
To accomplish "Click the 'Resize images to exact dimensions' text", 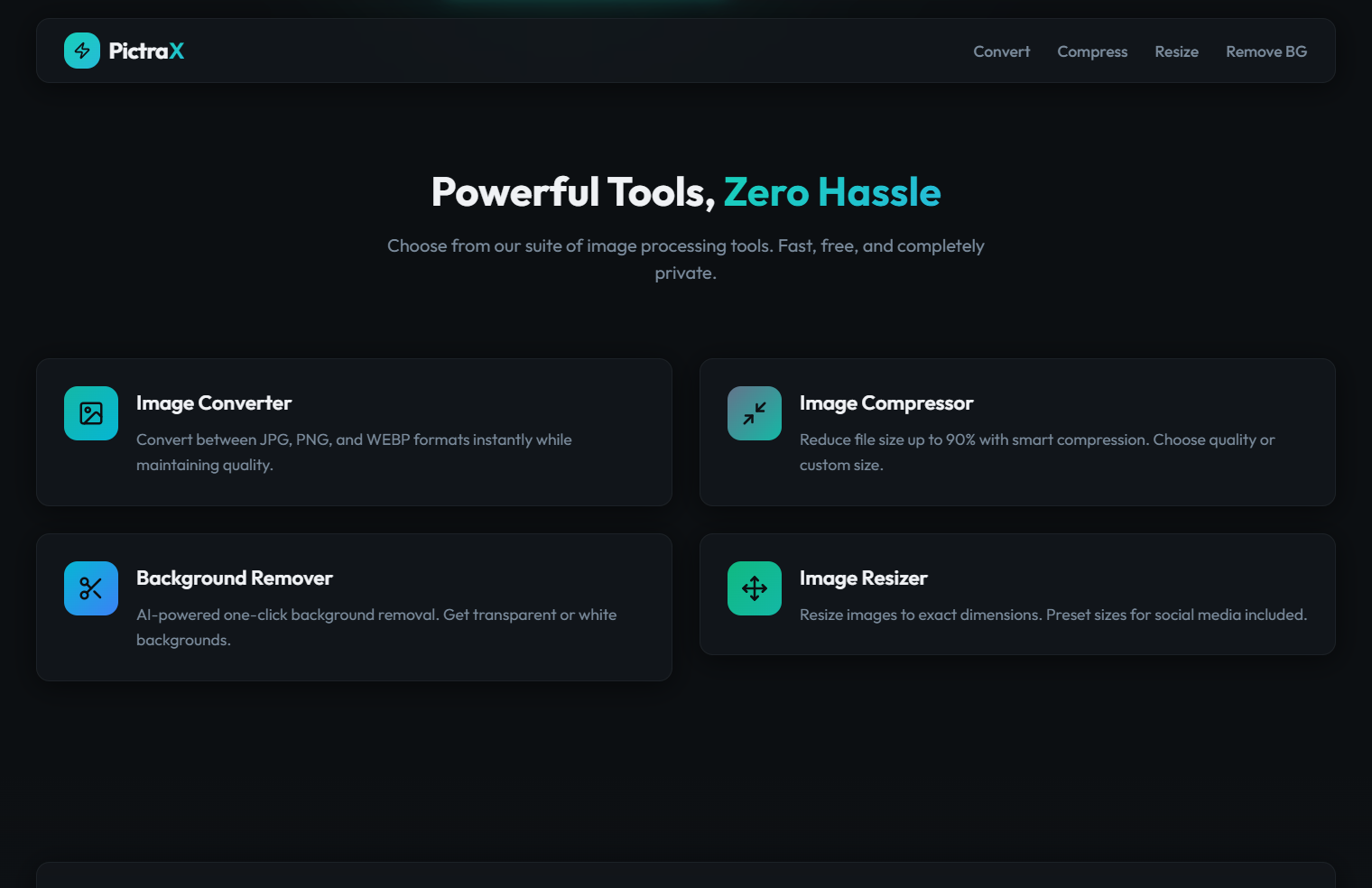I will (x=1052, y=615).
